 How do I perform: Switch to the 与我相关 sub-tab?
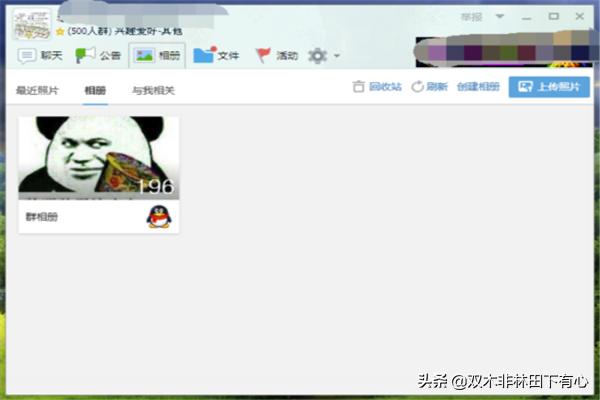(153, 90)
